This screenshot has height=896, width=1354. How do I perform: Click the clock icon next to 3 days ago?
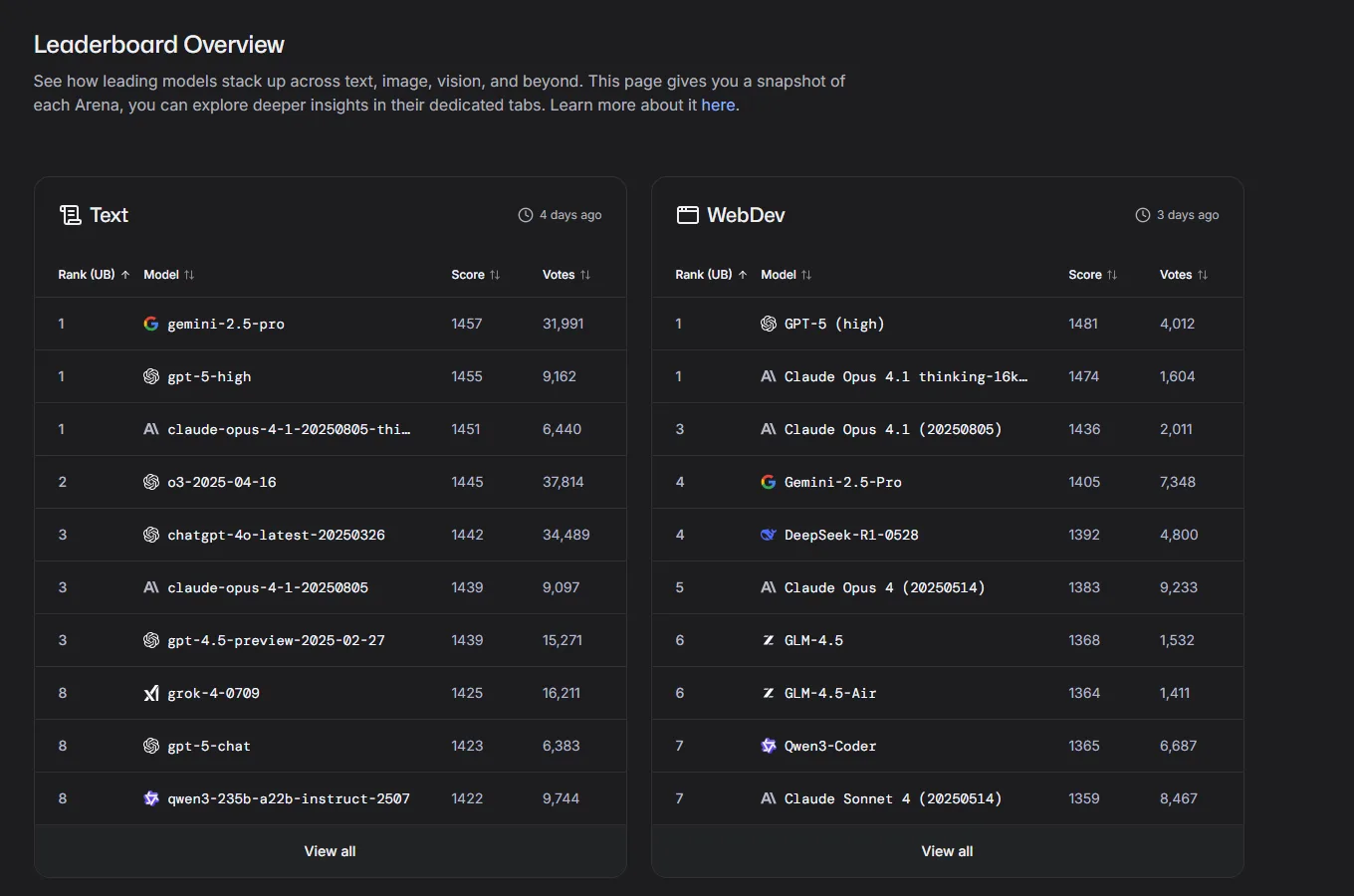tap(1143, 215)
